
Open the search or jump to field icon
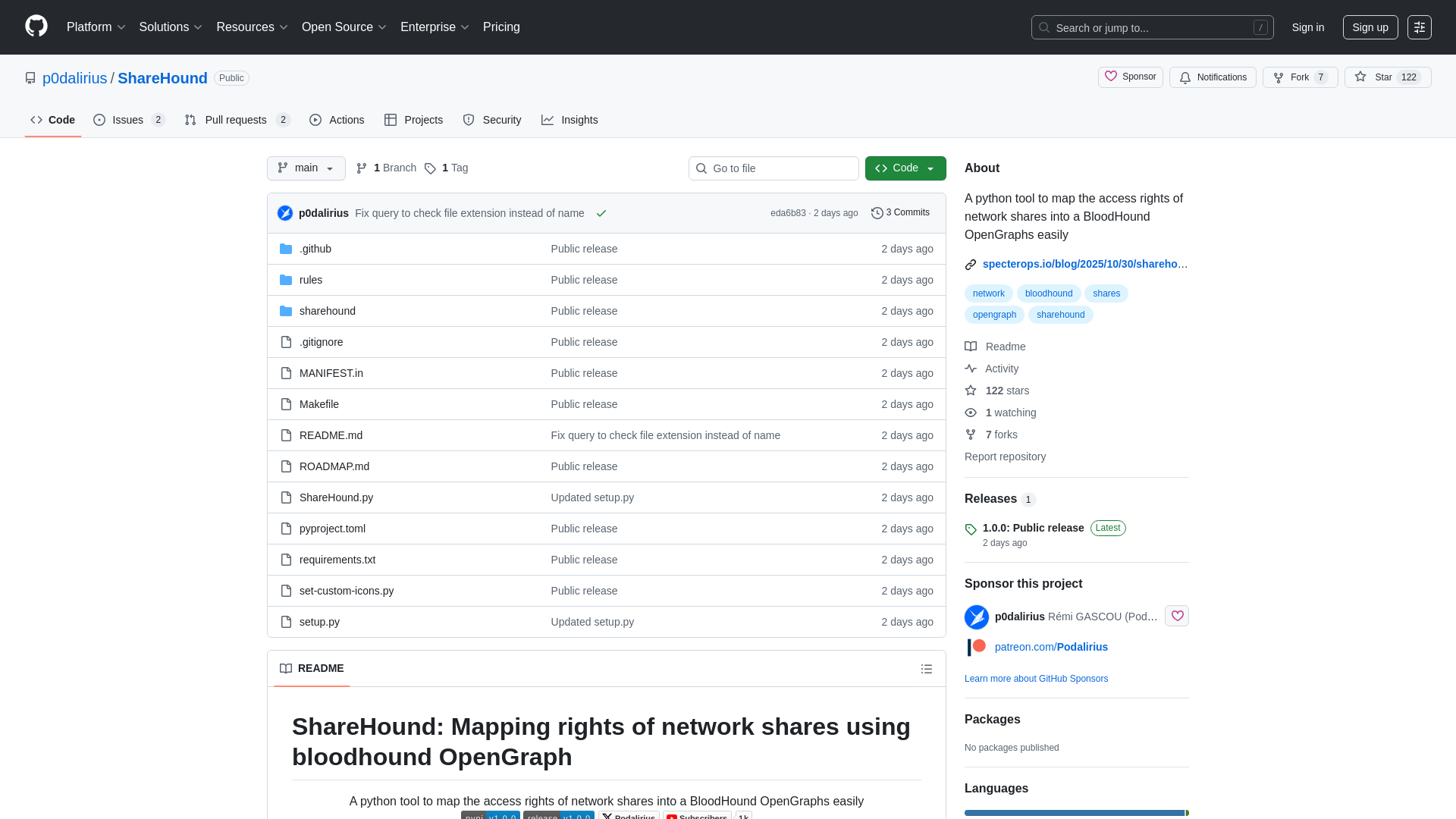tap(1043, 27)
